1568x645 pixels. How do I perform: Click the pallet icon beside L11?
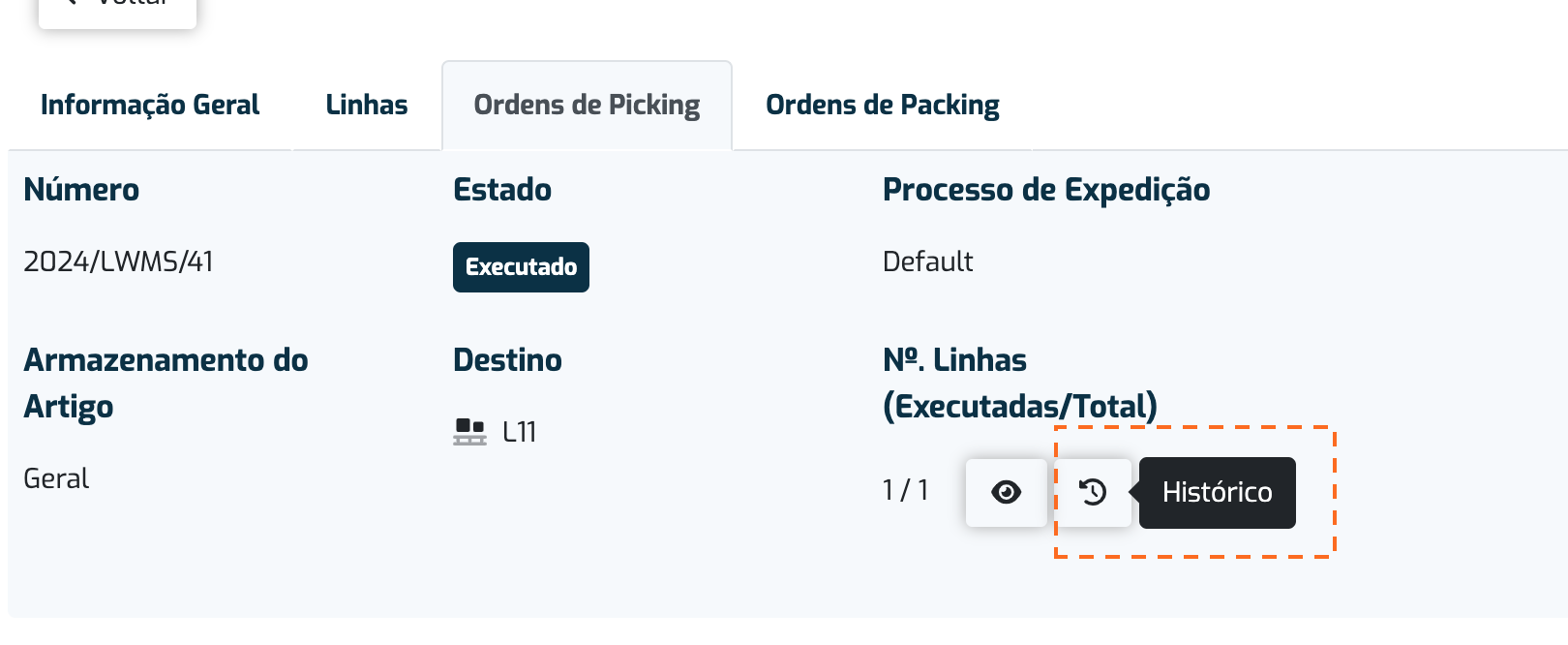(x=469, y=432)
